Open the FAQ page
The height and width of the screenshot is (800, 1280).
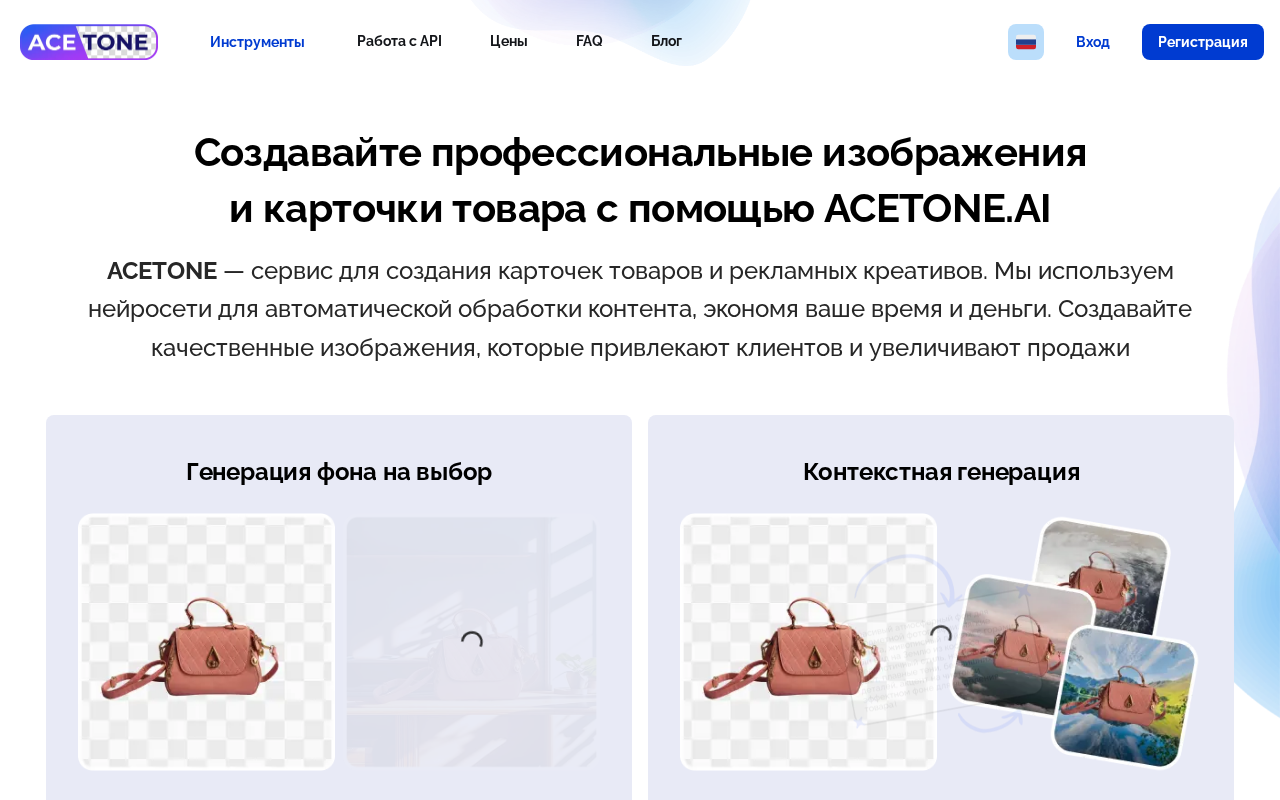click(589, 41)
